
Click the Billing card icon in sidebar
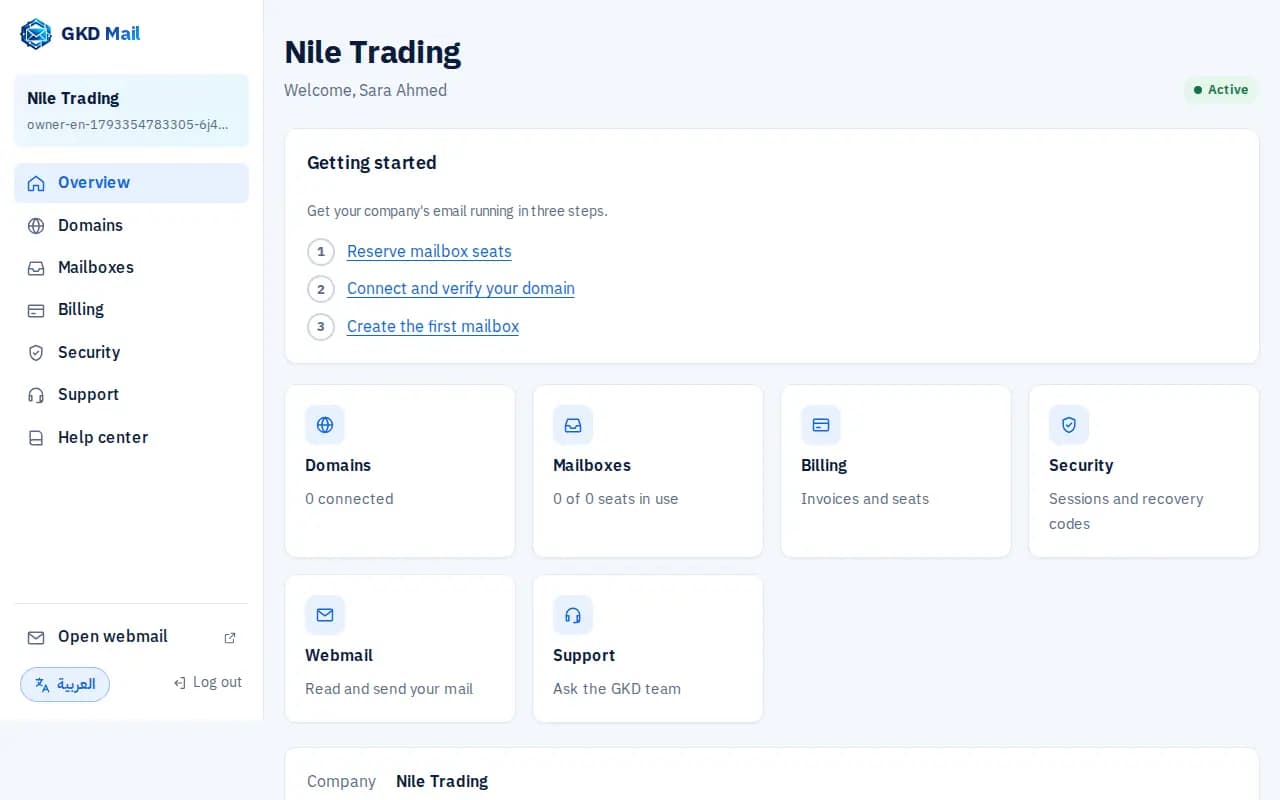click(x=36, y=310)
